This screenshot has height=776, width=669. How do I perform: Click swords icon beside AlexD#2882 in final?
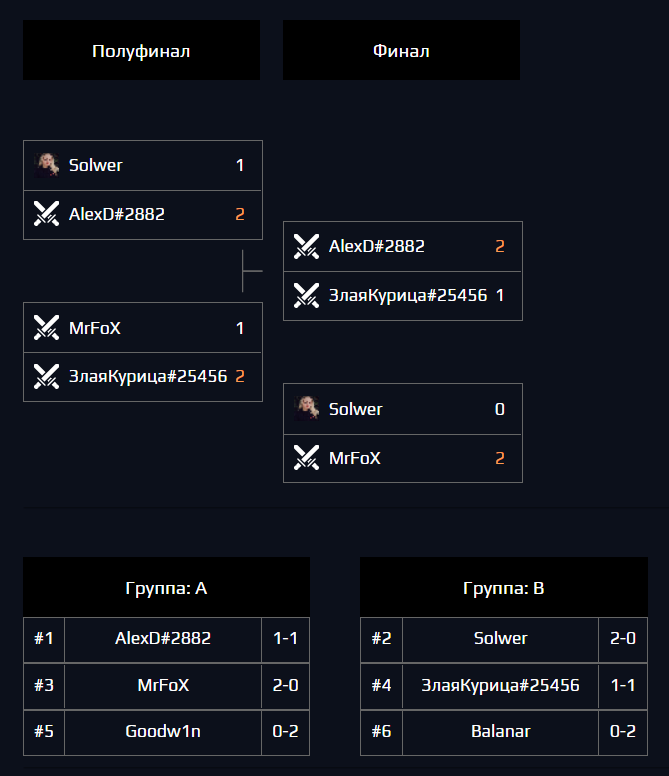click(307, 246)
